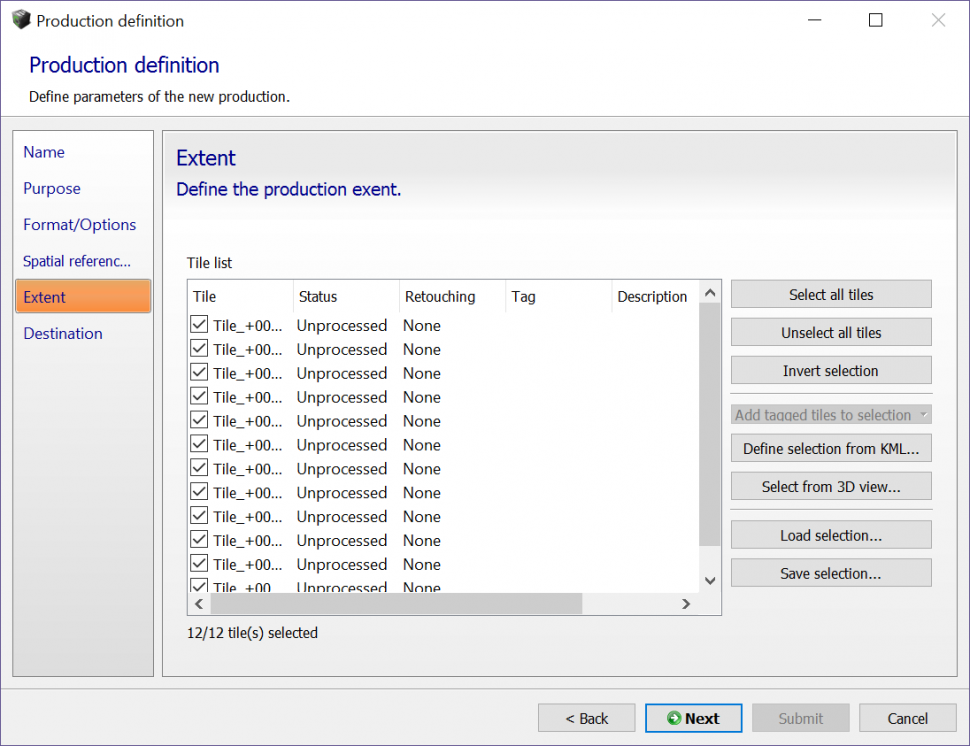Proceed with the Next button
The width and height of the screenshot is (970, 746).
(693, 718)
